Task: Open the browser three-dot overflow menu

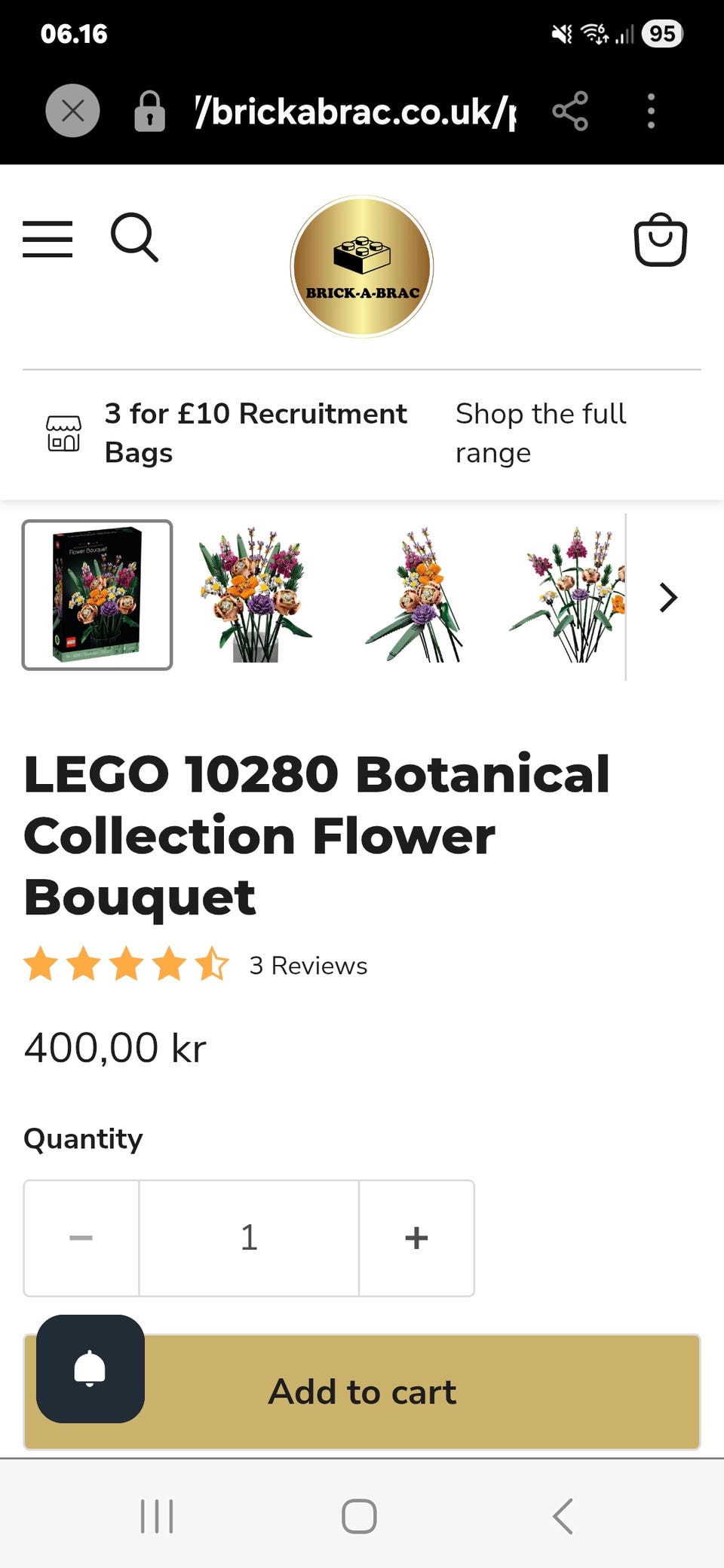Action: pyautogui.click(x=651, y=112)
